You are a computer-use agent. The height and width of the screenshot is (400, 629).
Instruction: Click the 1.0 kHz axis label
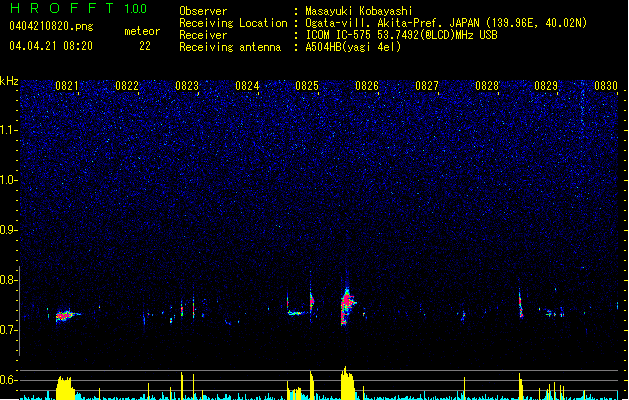8,180
